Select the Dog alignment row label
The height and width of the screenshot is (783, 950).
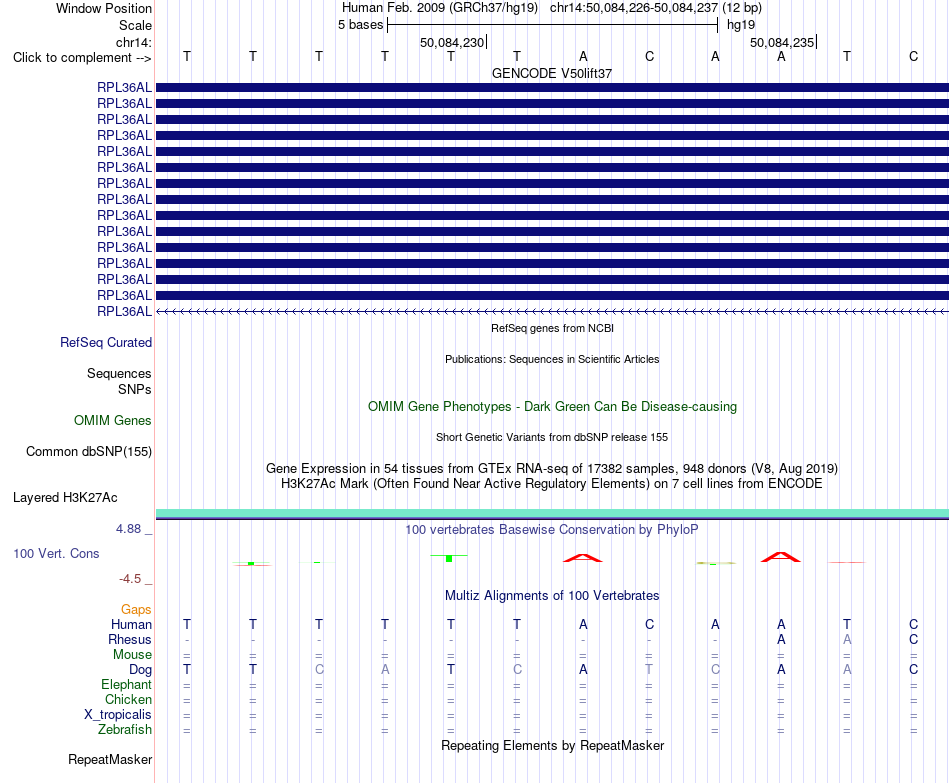(141, 670)
